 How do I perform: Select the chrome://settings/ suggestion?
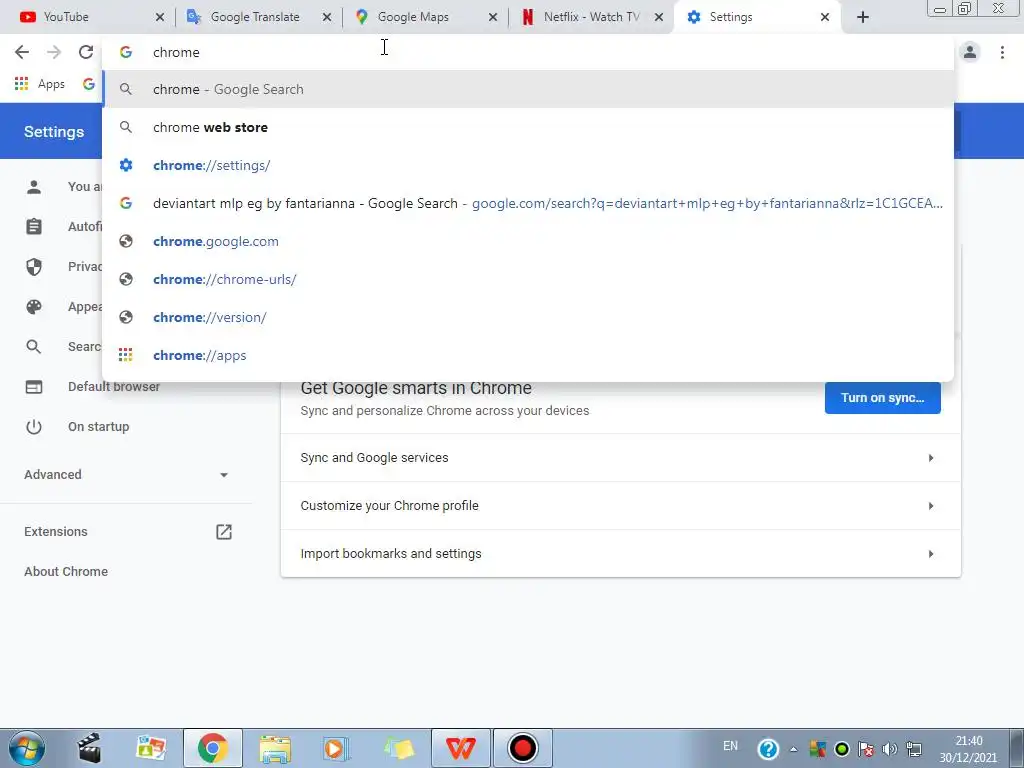[528, 165]
